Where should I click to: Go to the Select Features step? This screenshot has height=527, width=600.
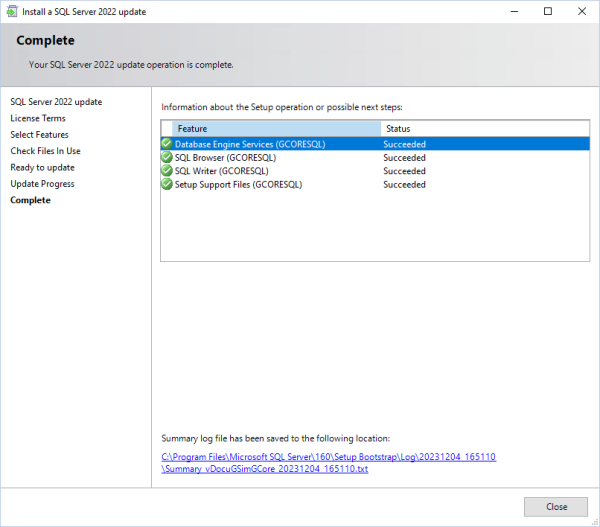[x=40, y=135]
